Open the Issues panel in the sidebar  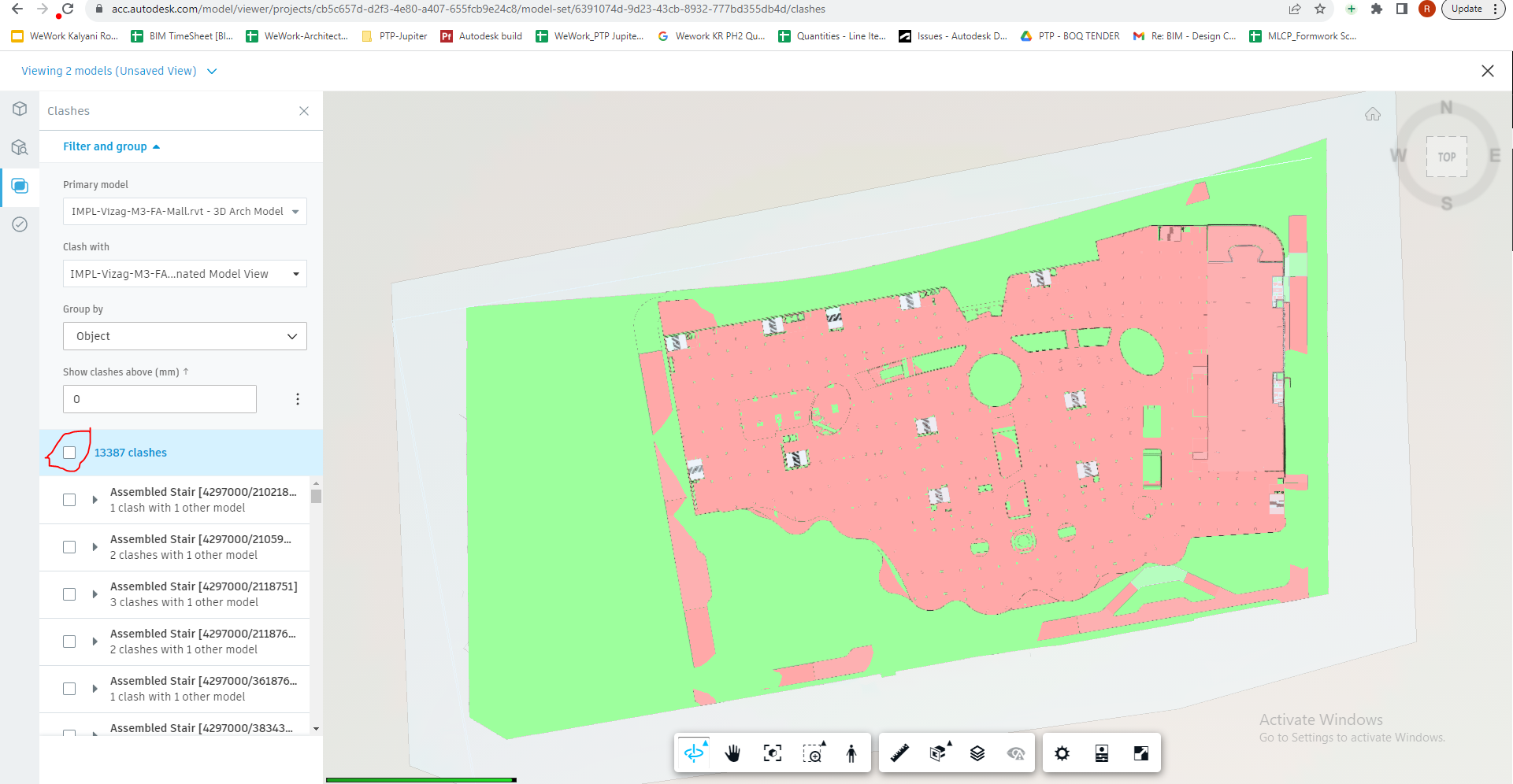20,224
